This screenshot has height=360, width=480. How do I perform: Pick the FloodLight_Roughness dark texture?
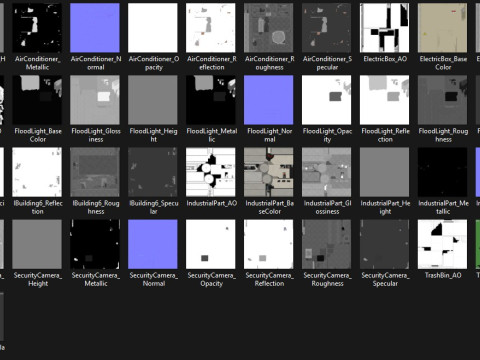click(x=443, y=100)
